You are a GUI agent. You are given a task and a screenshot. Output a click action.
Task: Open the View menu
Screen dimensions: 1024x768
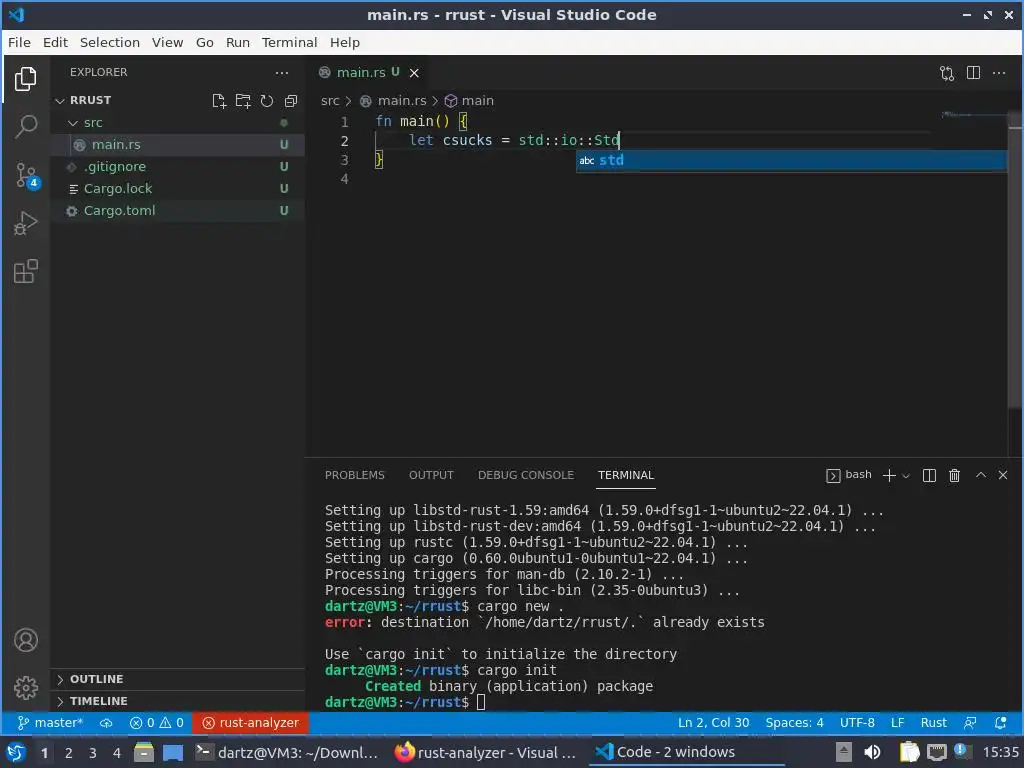tap(167, 42)
